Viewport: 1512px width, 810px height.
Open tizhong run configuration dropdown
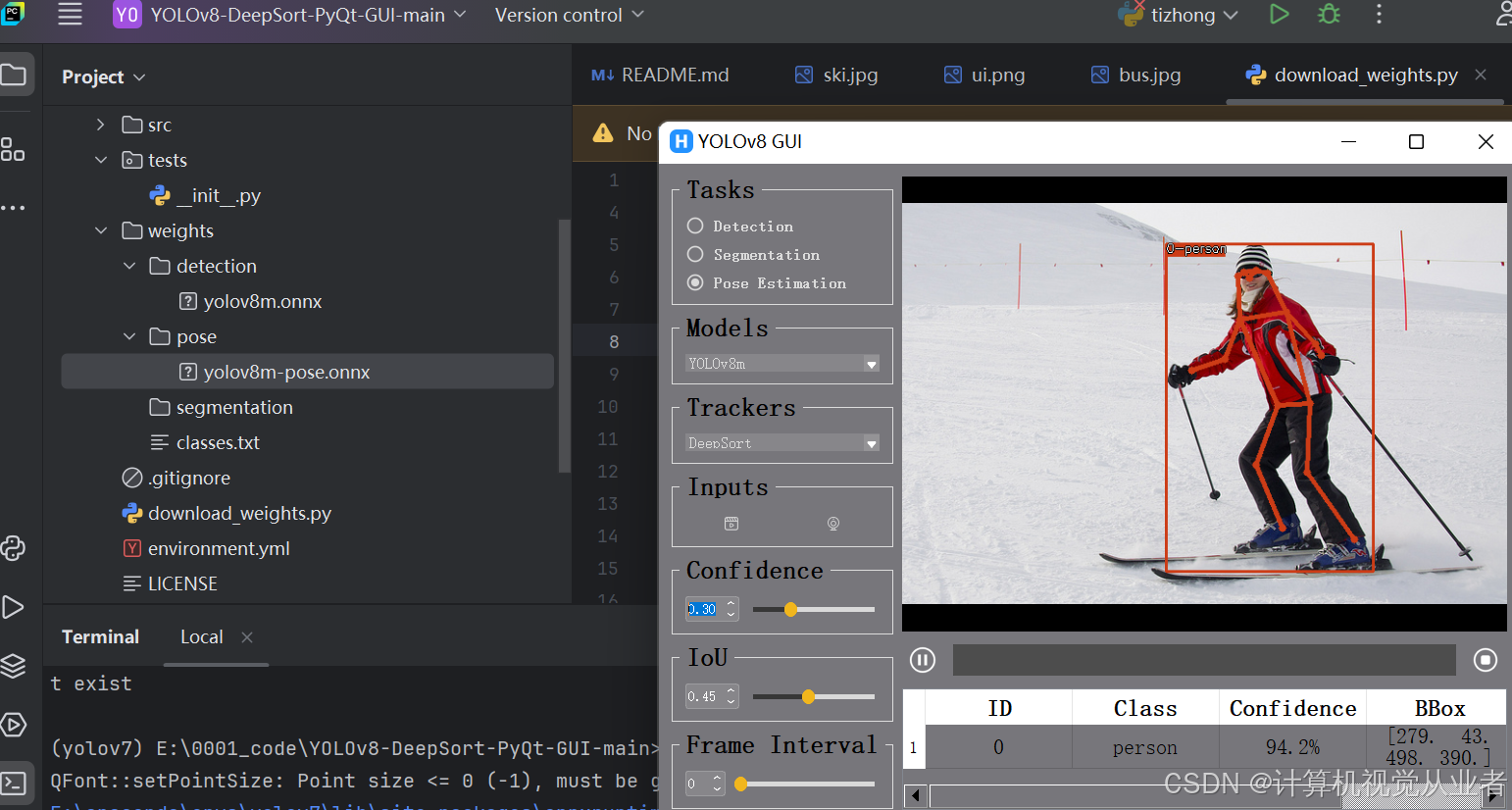click(x=1179, y=15)
